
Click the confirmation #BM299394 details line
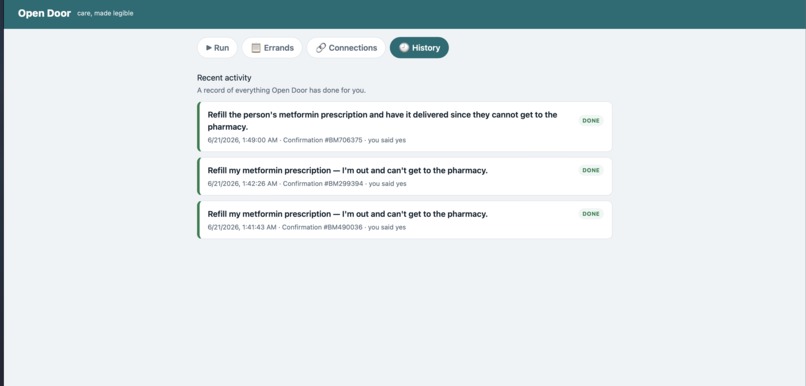(307, 183)
